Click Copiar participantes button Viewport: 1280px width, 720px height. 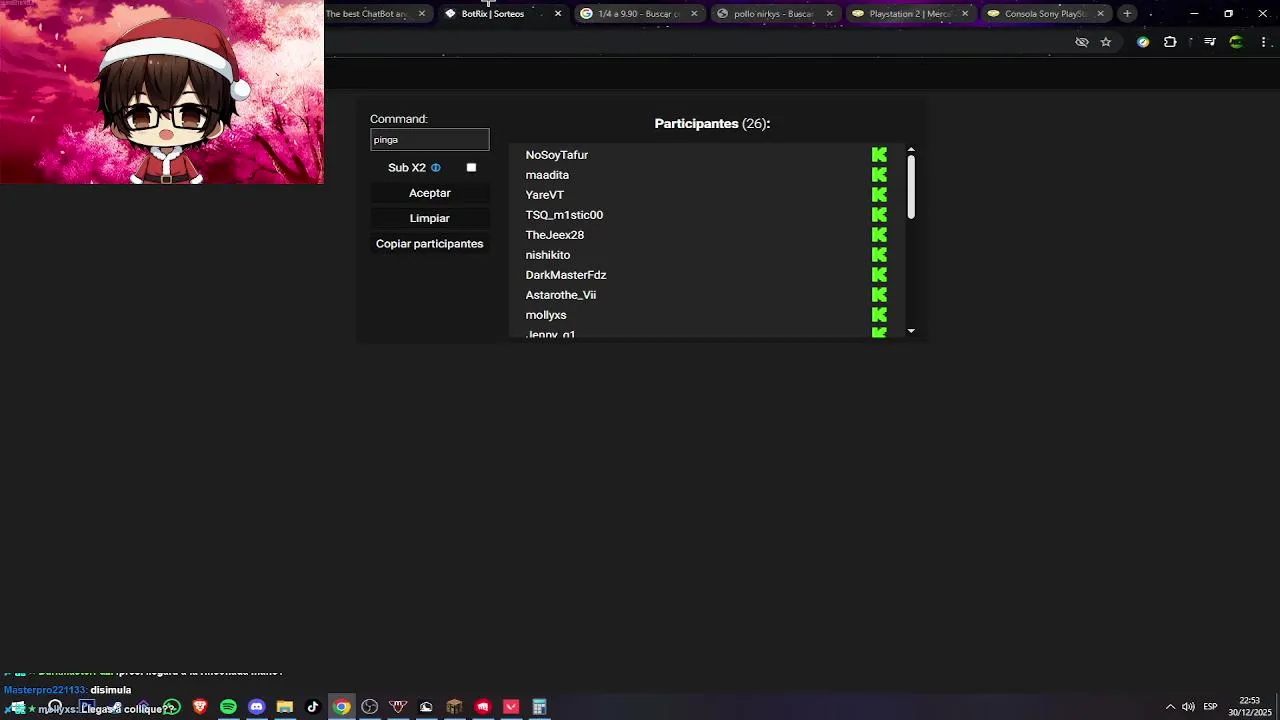pos(430,244)
